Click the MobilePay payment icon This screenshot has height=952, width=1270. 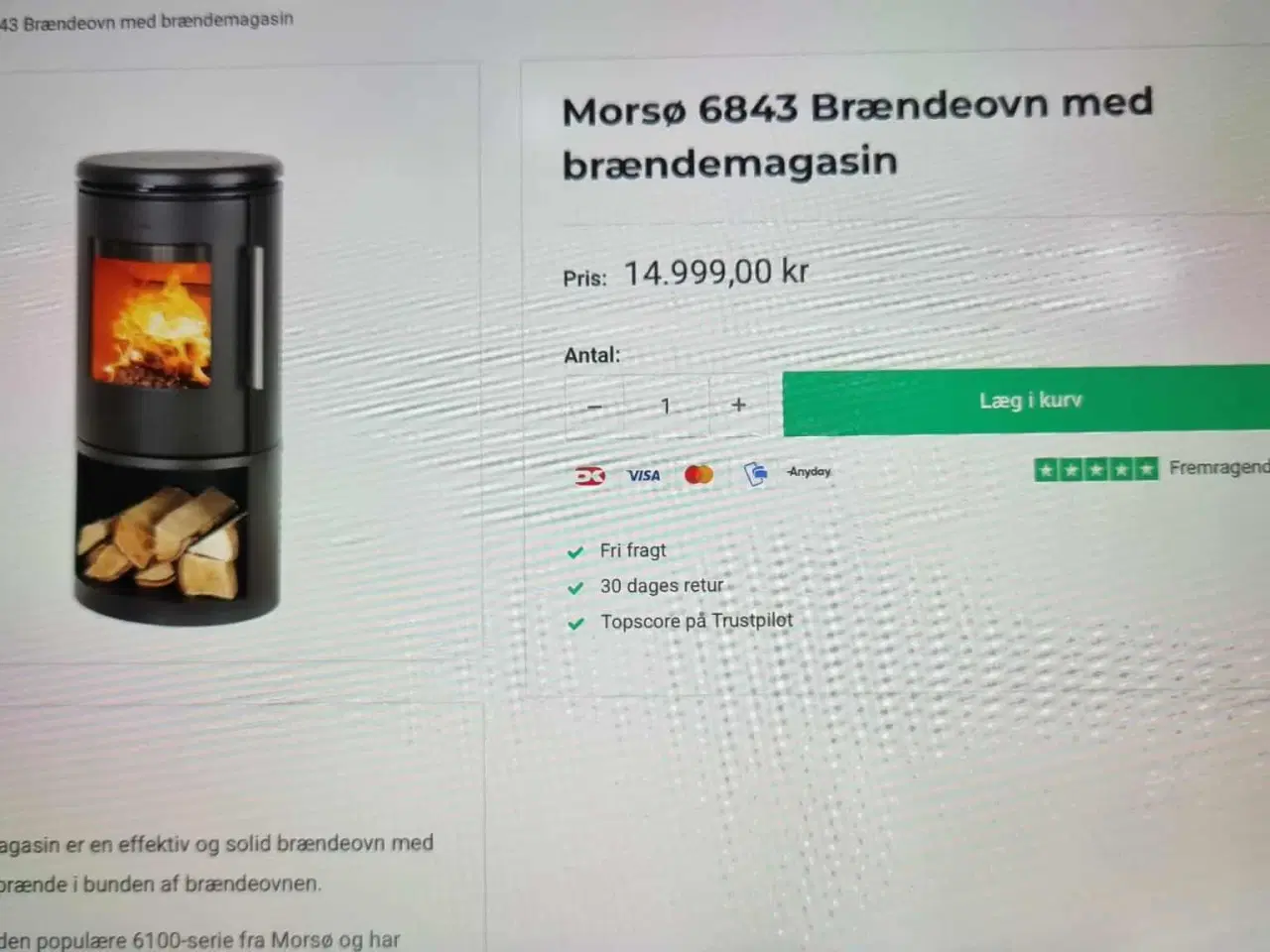pos(755,474)
